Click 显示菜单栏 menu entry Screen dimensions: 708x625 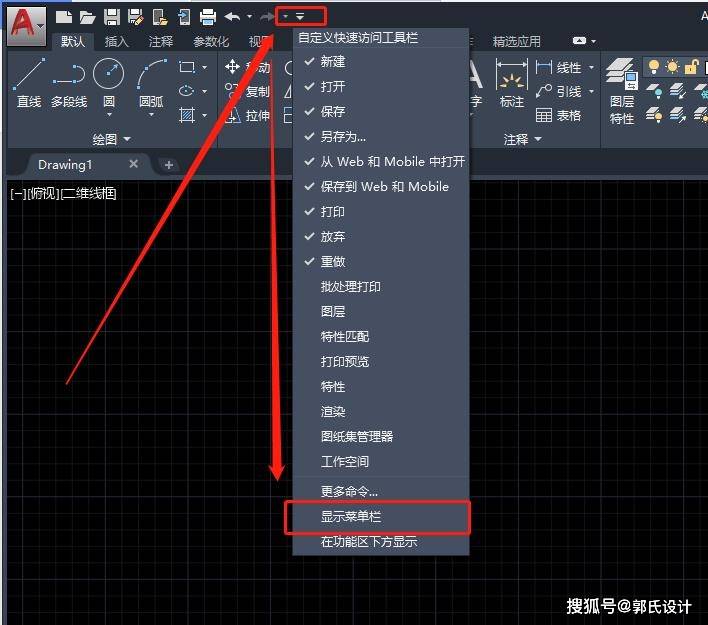click(381, 517)
